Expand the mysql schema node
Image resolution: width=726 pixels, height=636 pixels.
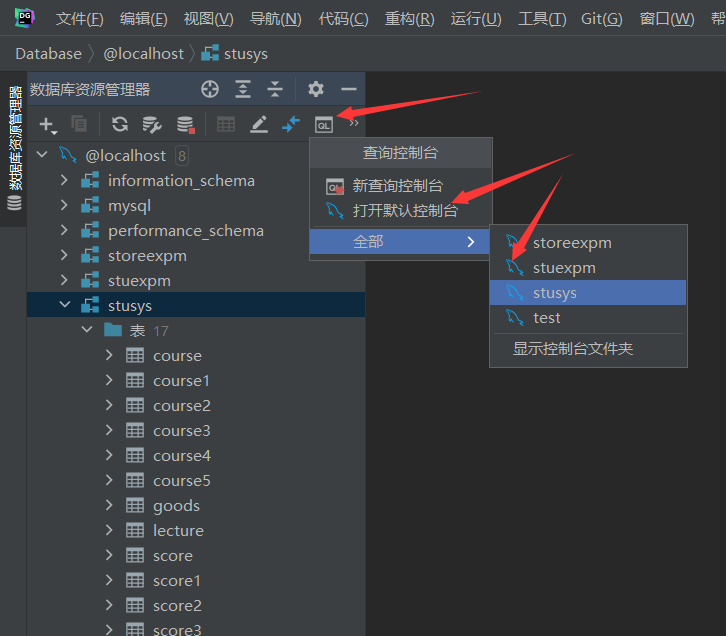[x=65, y=205]
